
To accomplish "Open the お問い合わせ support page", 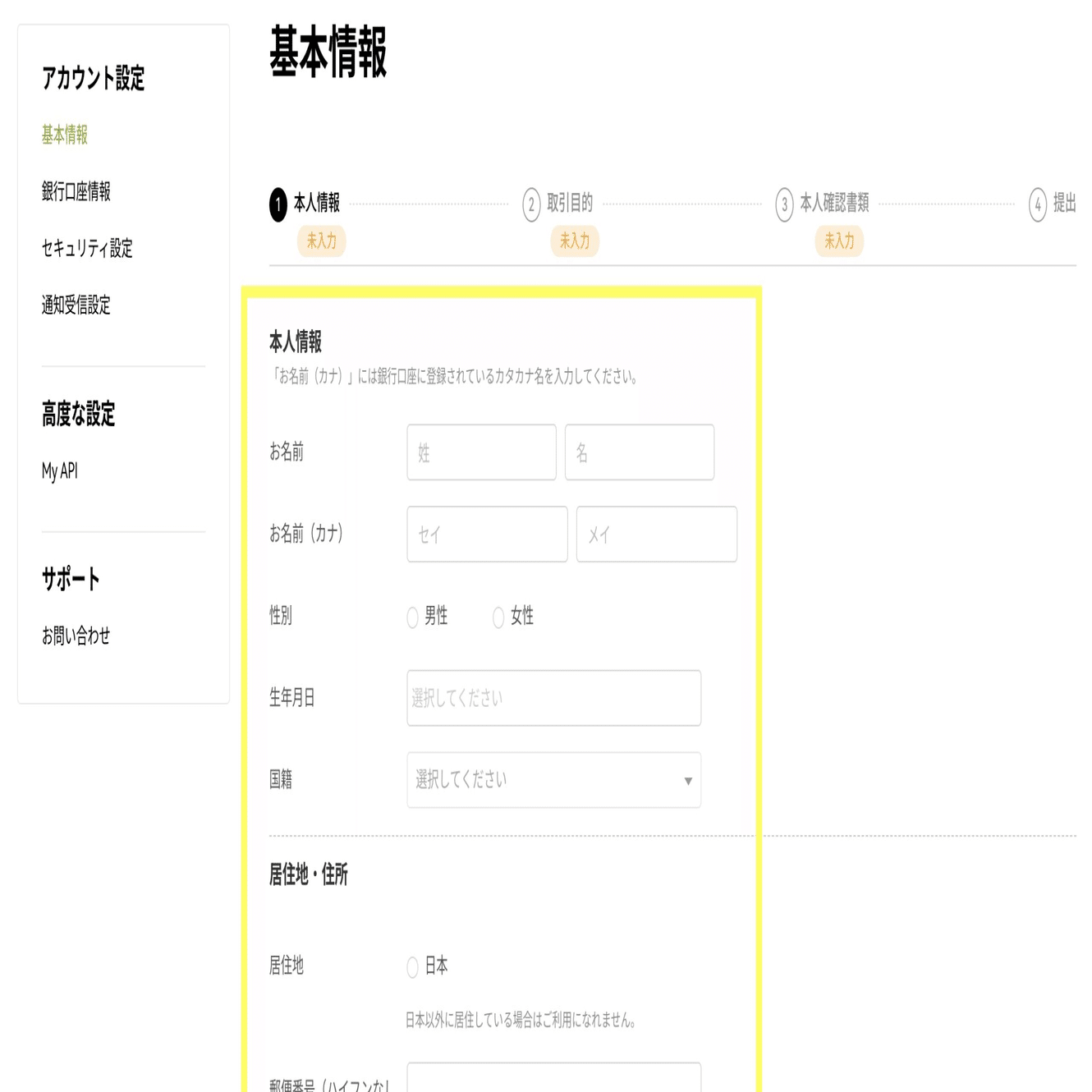I will coord(76,635).
